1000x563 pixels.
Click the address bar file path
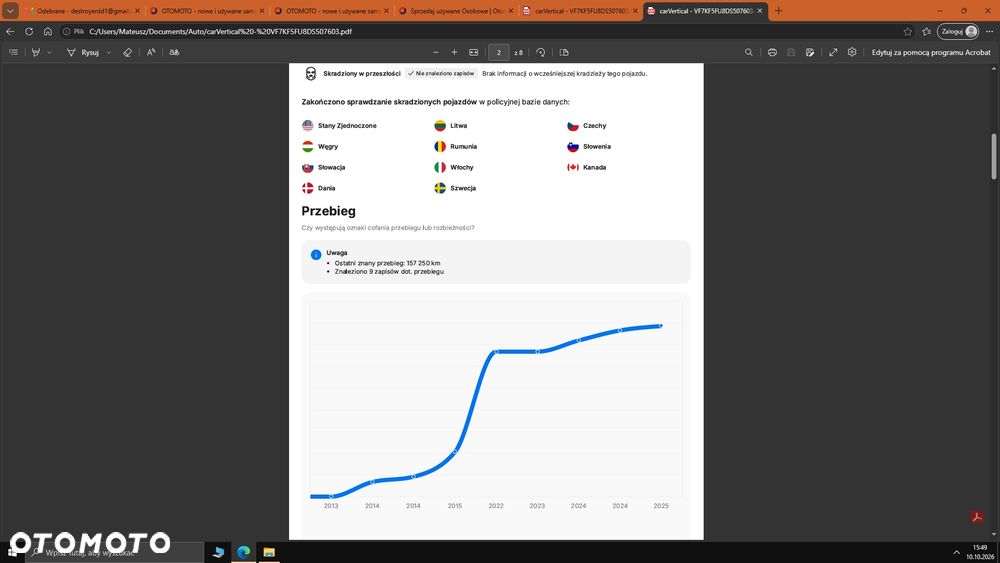220,31
